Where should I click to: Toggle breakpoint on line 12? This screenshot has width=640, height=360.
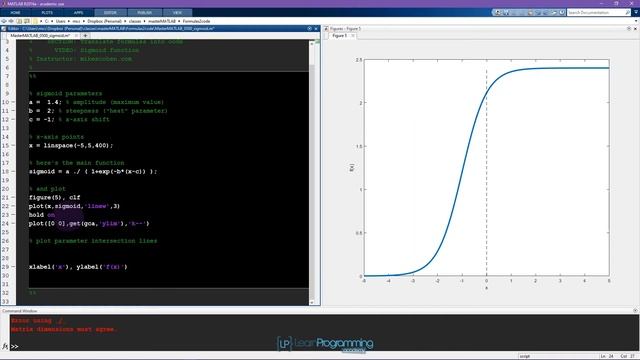point(13,120)
